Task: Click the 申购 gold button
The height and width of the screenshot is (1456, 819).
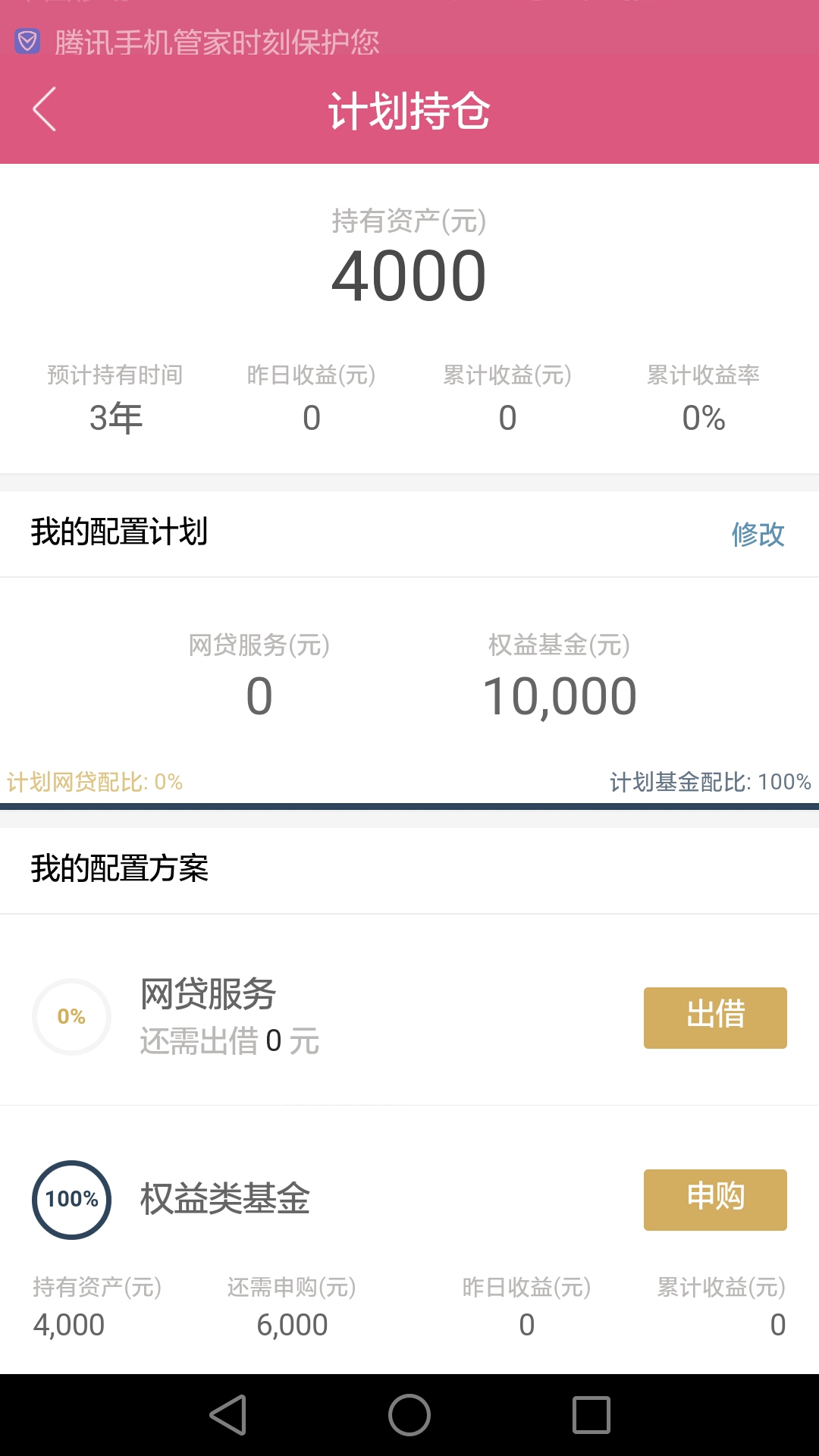Action: (x=715, y=1200)
